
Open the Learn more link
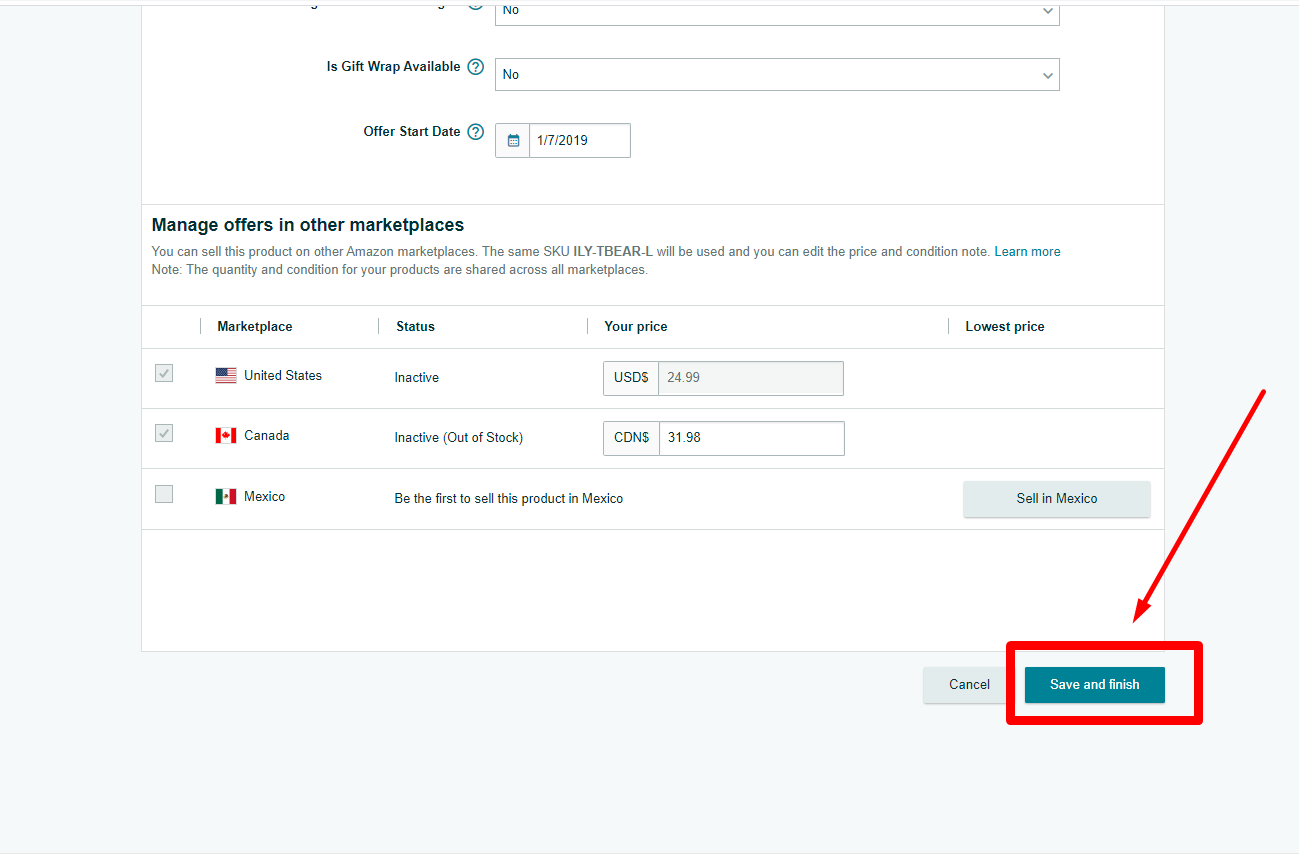(x=1027, y=252)
